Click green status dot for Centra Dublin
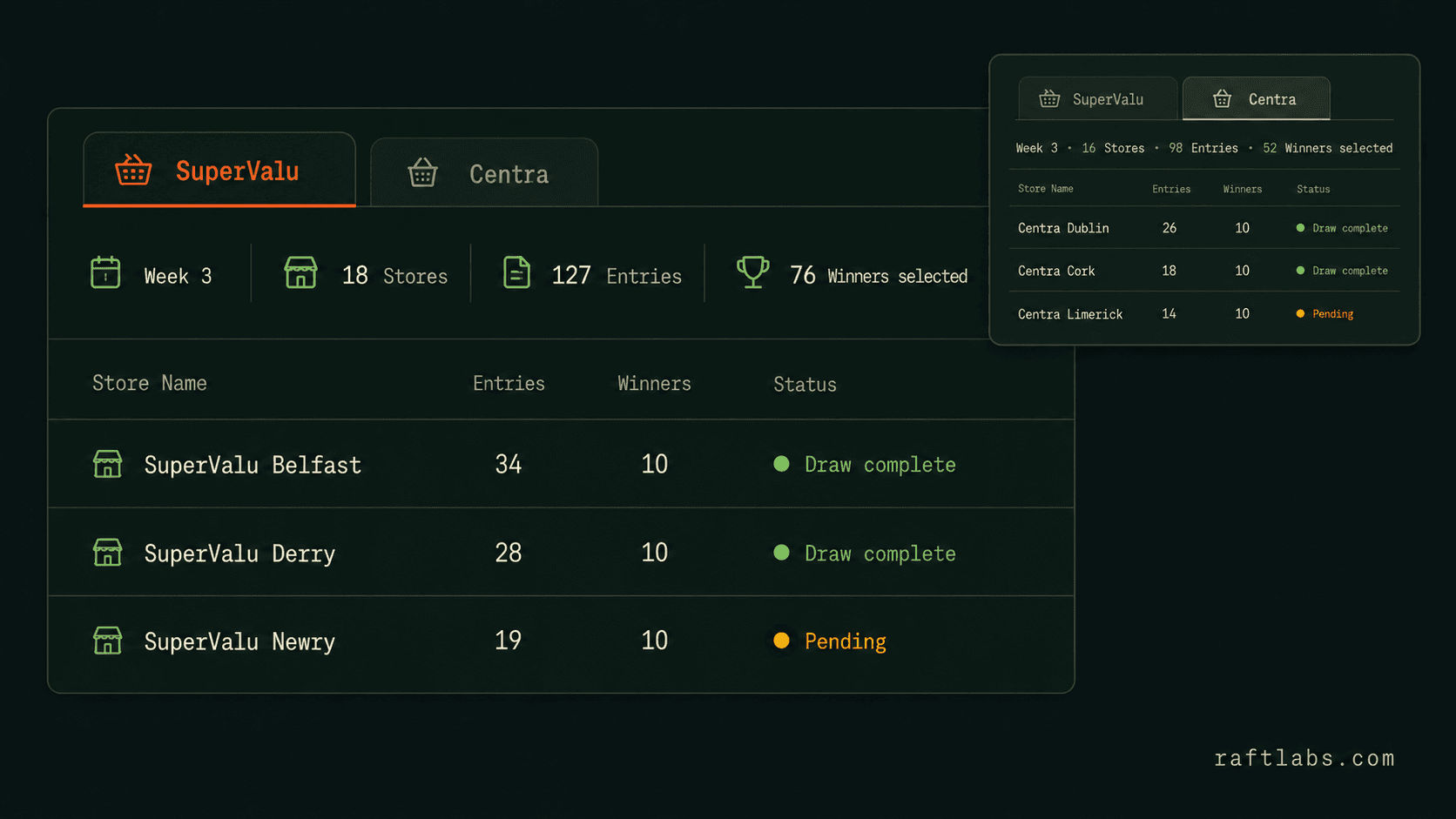1456x819 pixels. tap(1300, 228)
